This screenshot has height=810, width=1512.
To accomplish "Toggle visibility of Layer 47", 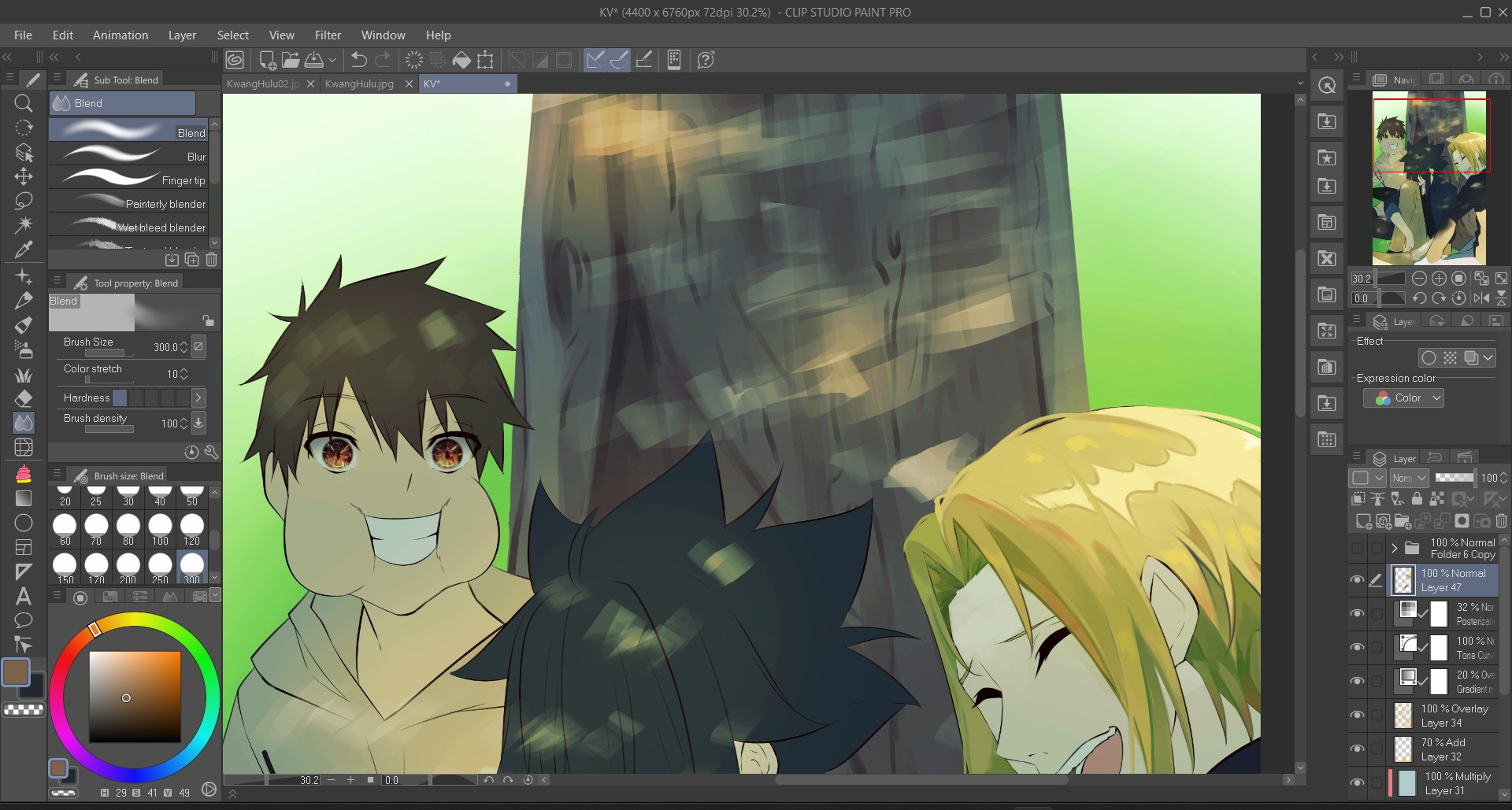I will (x=1357, y=580).
